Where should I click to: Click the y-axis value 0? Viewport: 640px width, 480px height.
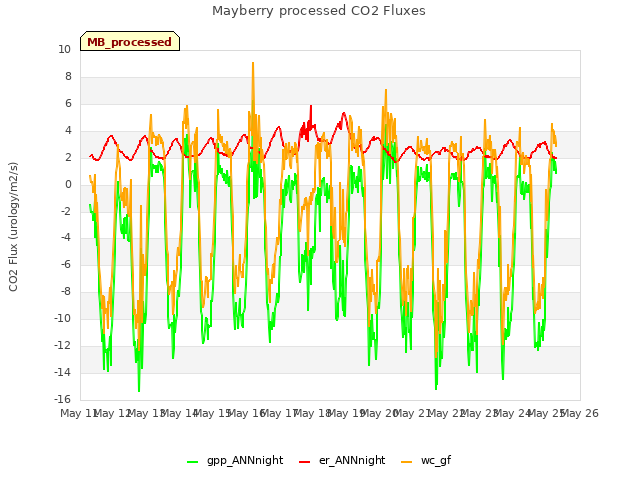68,184
